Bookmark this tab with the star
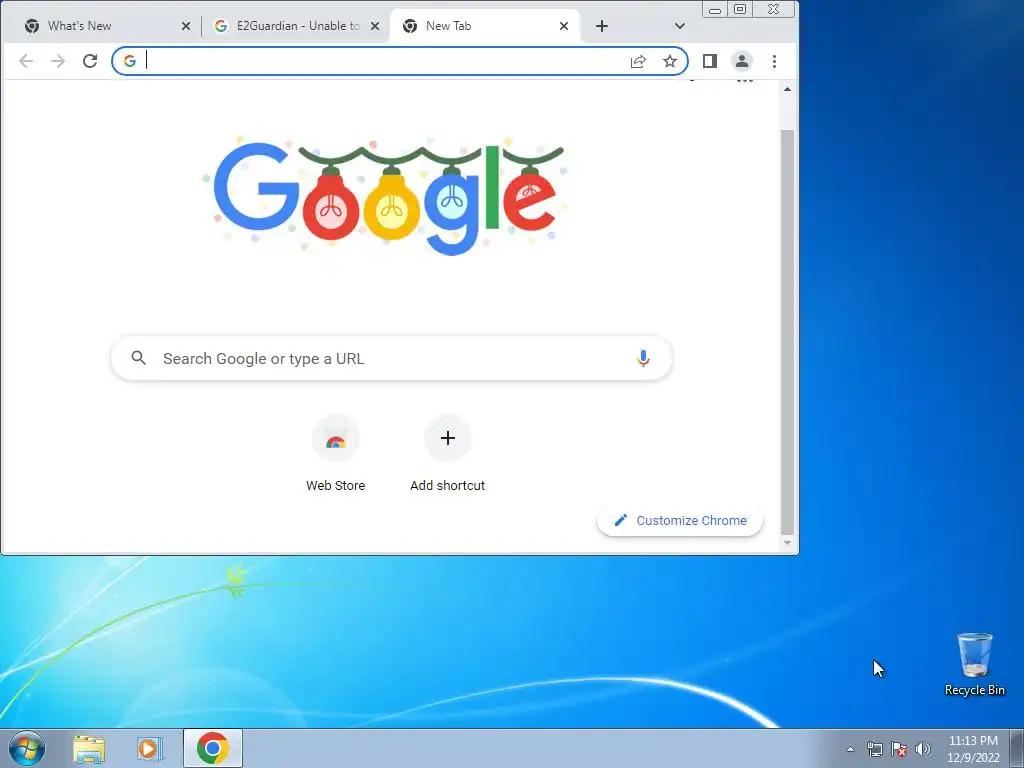Viewport: 1024px width, 768px height. (670, 61)
